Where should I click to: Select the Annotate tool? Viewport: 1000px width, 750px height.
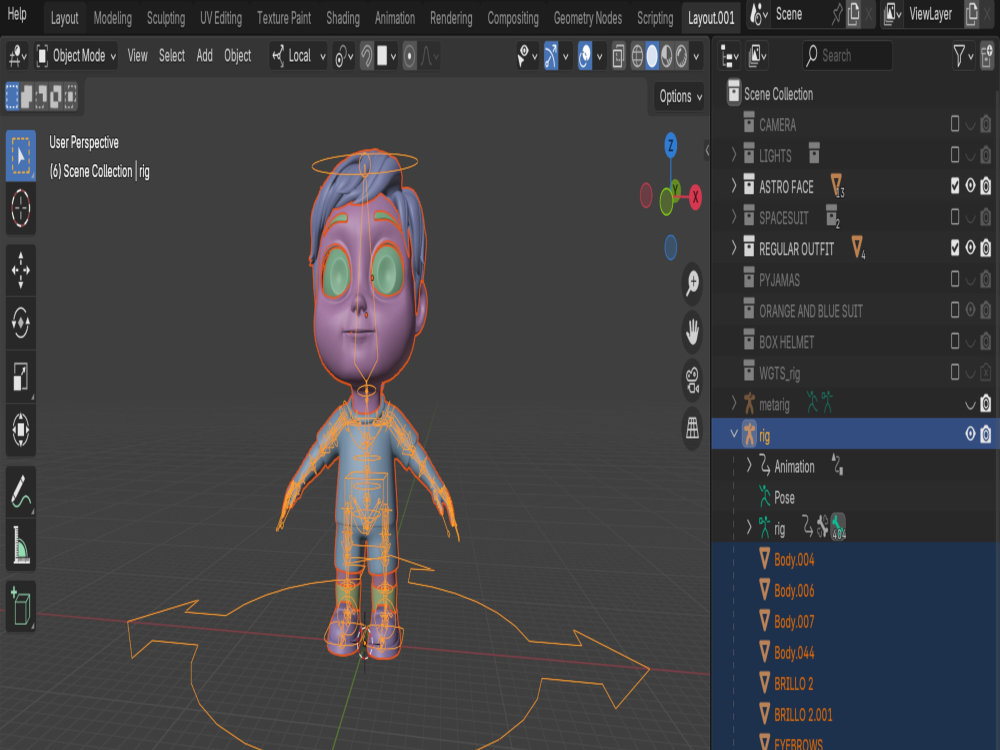[x=20, y=492]
